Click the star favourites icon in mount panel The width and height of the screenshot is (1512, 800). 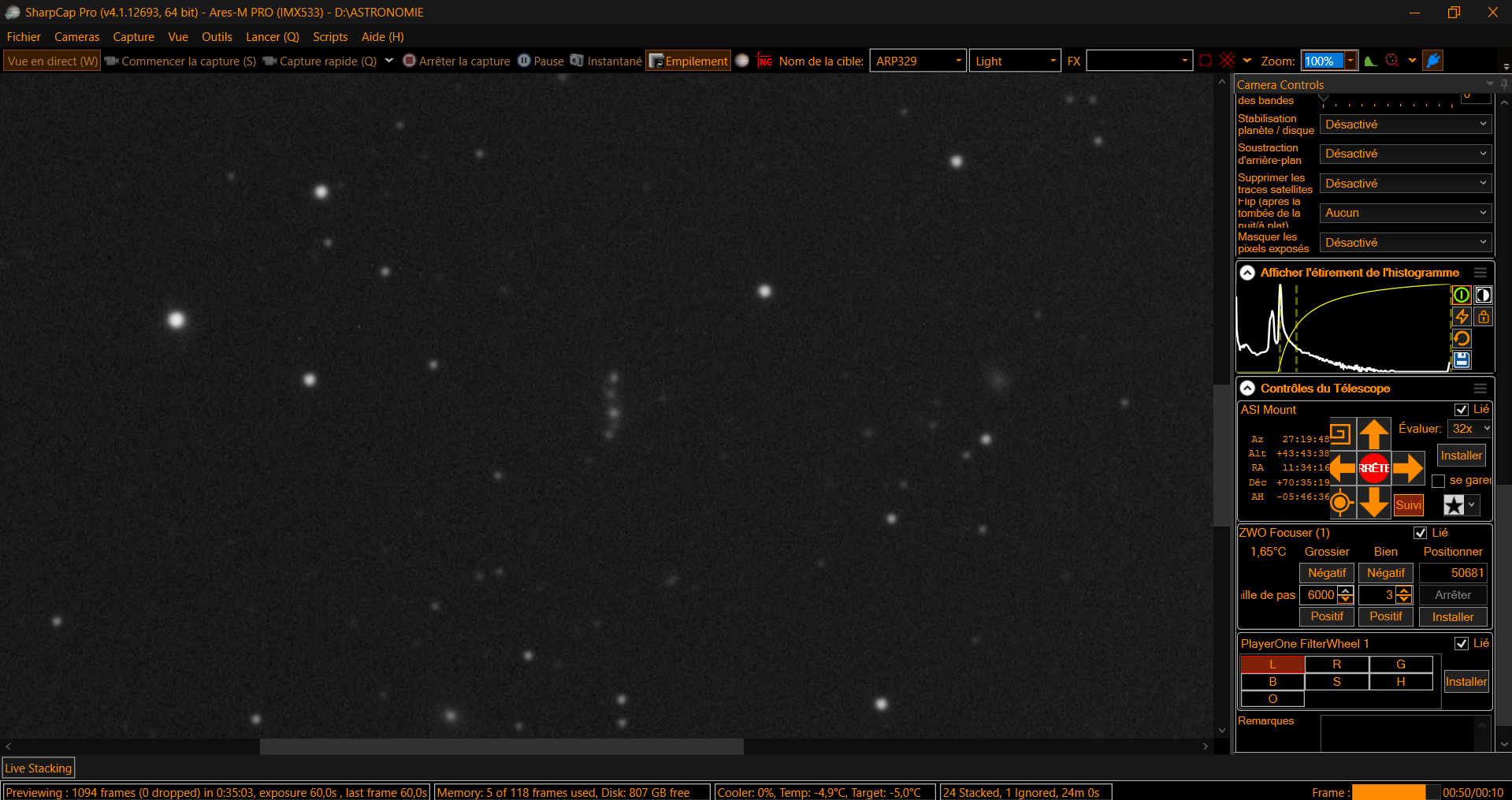(x=1454, y=505)
